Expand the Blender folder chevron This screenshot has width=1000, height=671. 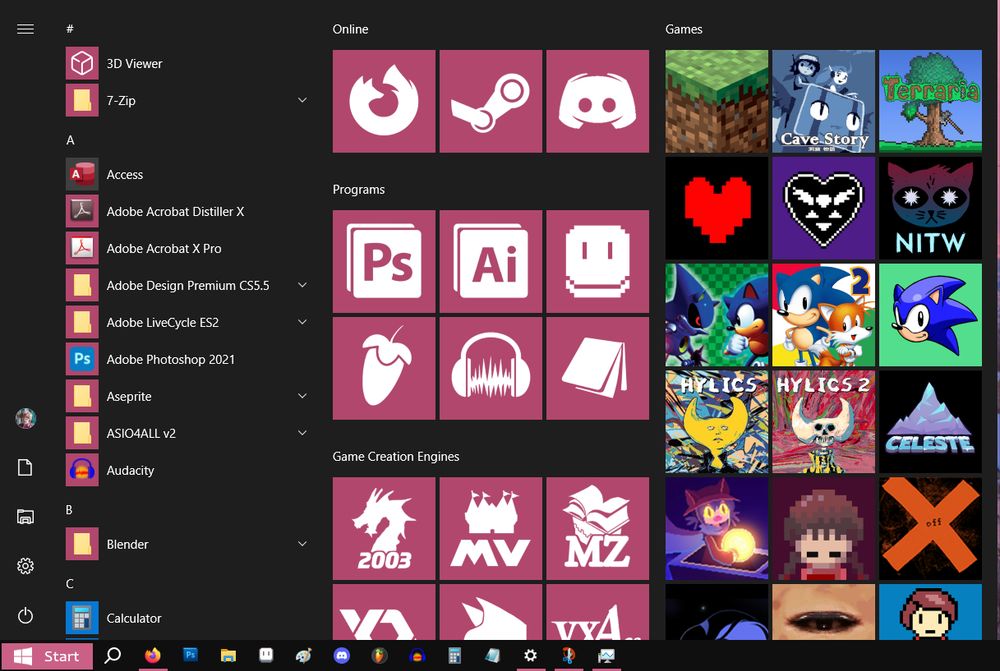pyautogui.click(x=302, y=544)
